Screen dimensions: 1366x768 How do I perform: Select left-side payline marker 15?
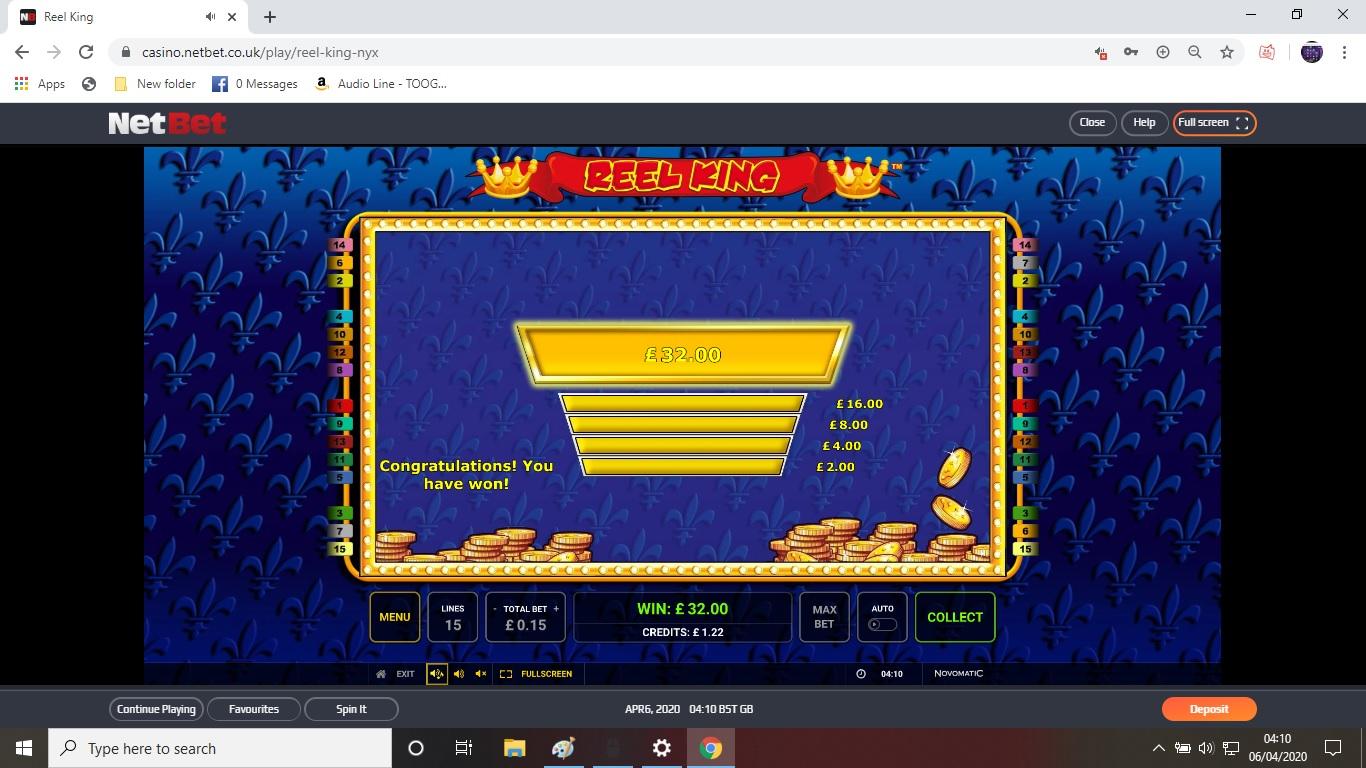(x=340, y=549)
